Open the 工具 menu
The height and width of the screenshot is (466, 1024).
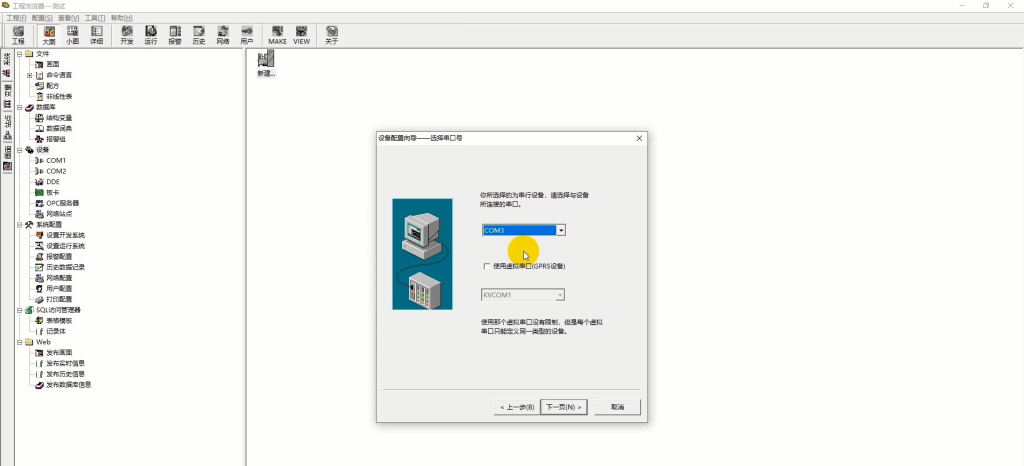pyautogui.click(x=94, y=18)
